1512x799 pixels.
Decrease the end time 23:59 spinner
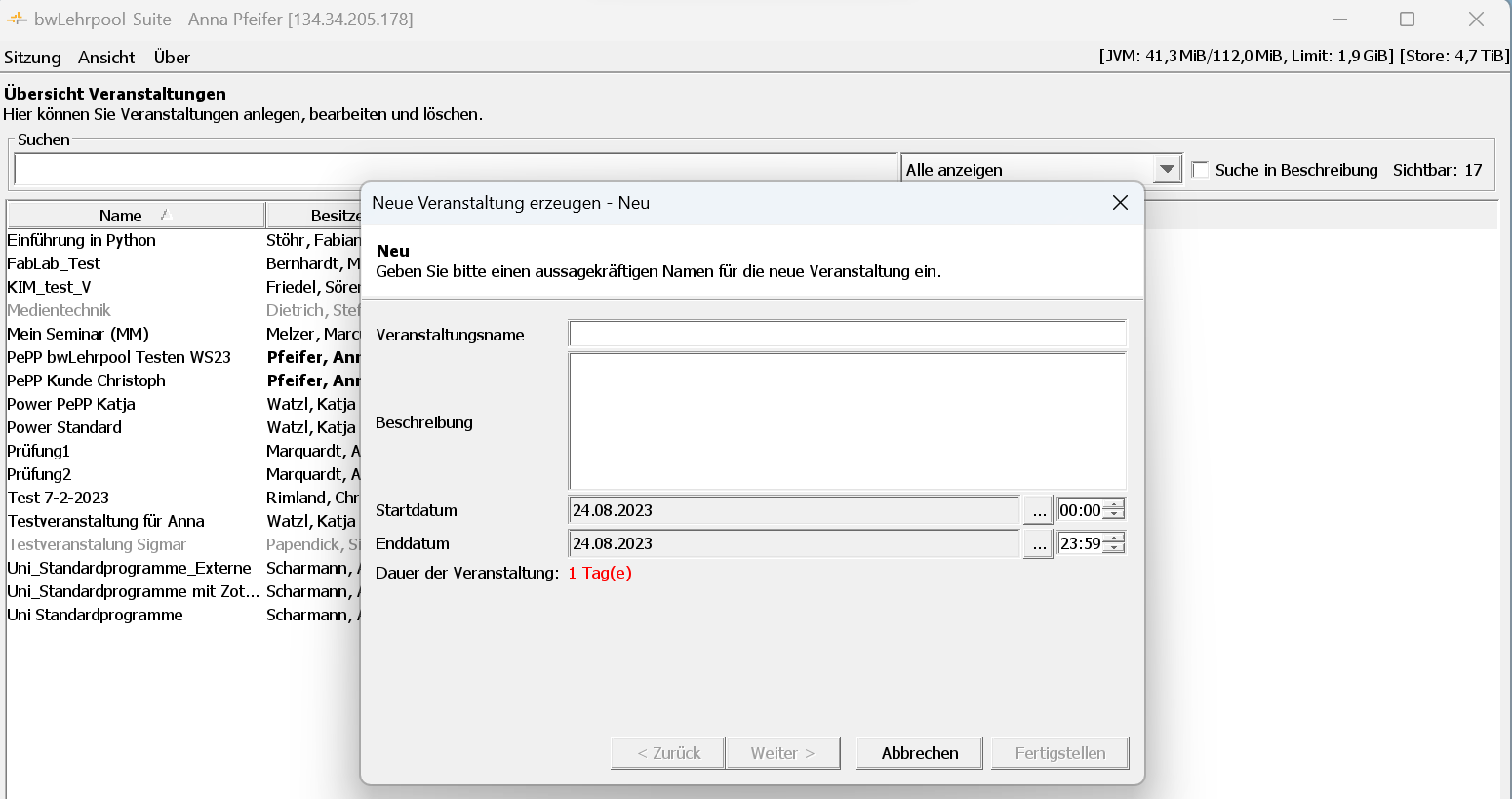1114,549
